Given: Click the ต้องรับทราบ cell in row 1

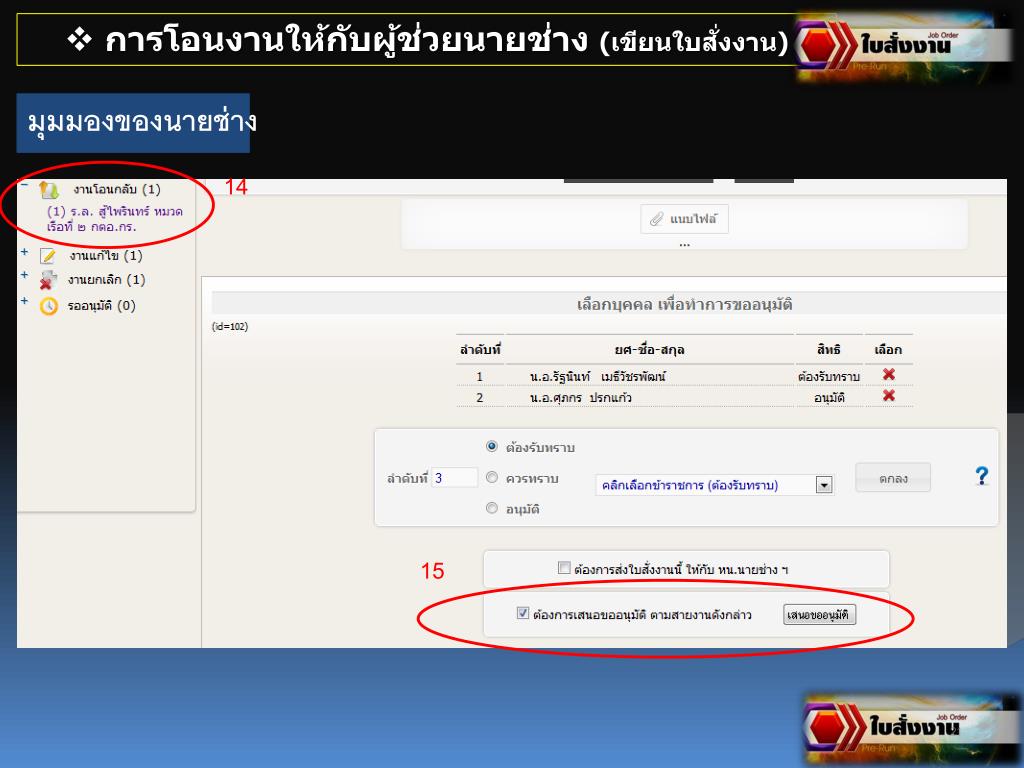Looking at the screenshot, I should (x=829, y=376).
